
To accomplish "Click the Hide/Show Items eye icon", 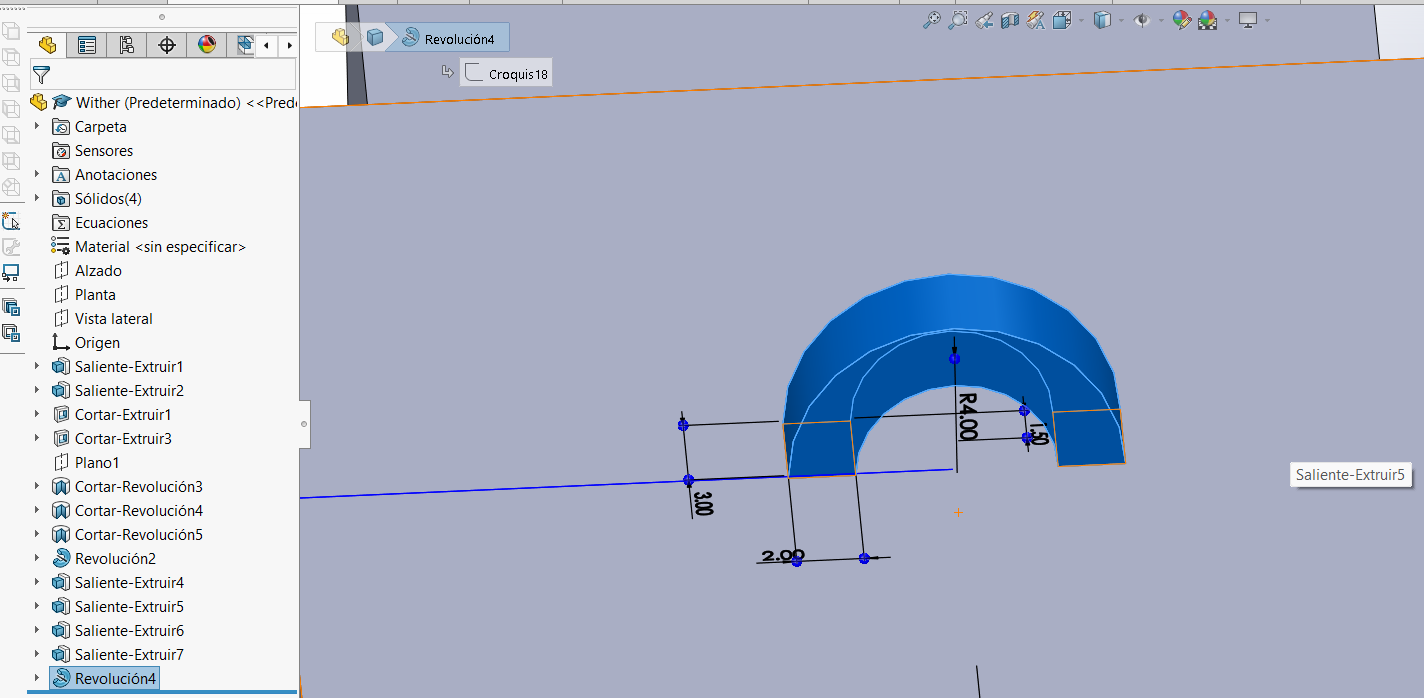I will (x=1142, y=20).
